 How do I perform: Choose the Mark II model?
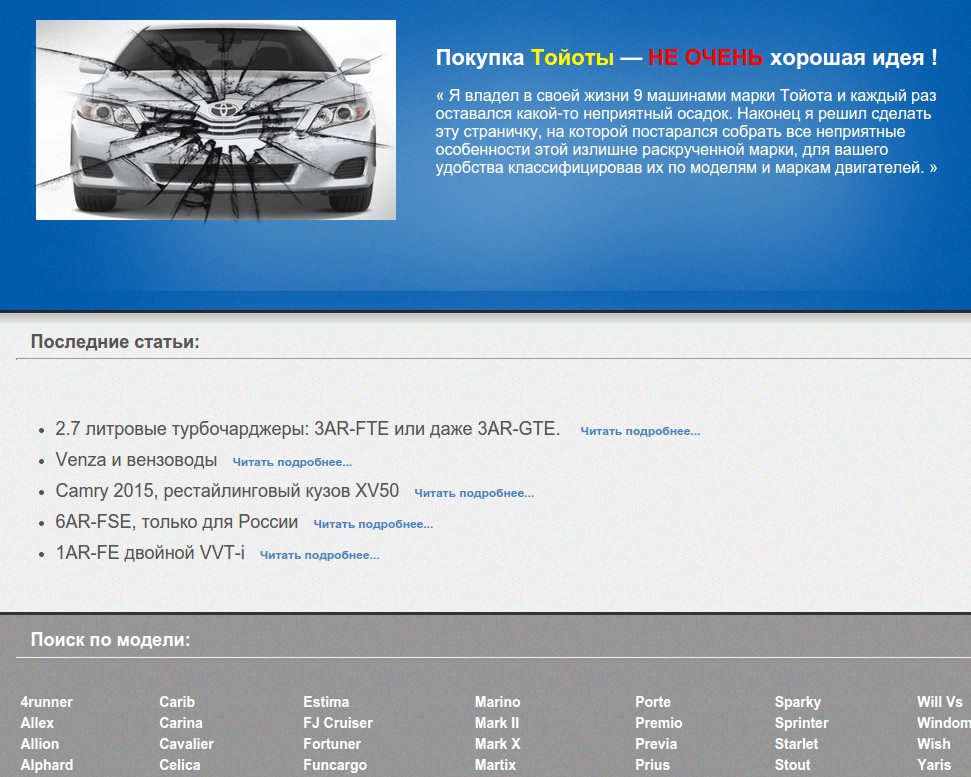(x=497, y=723)
